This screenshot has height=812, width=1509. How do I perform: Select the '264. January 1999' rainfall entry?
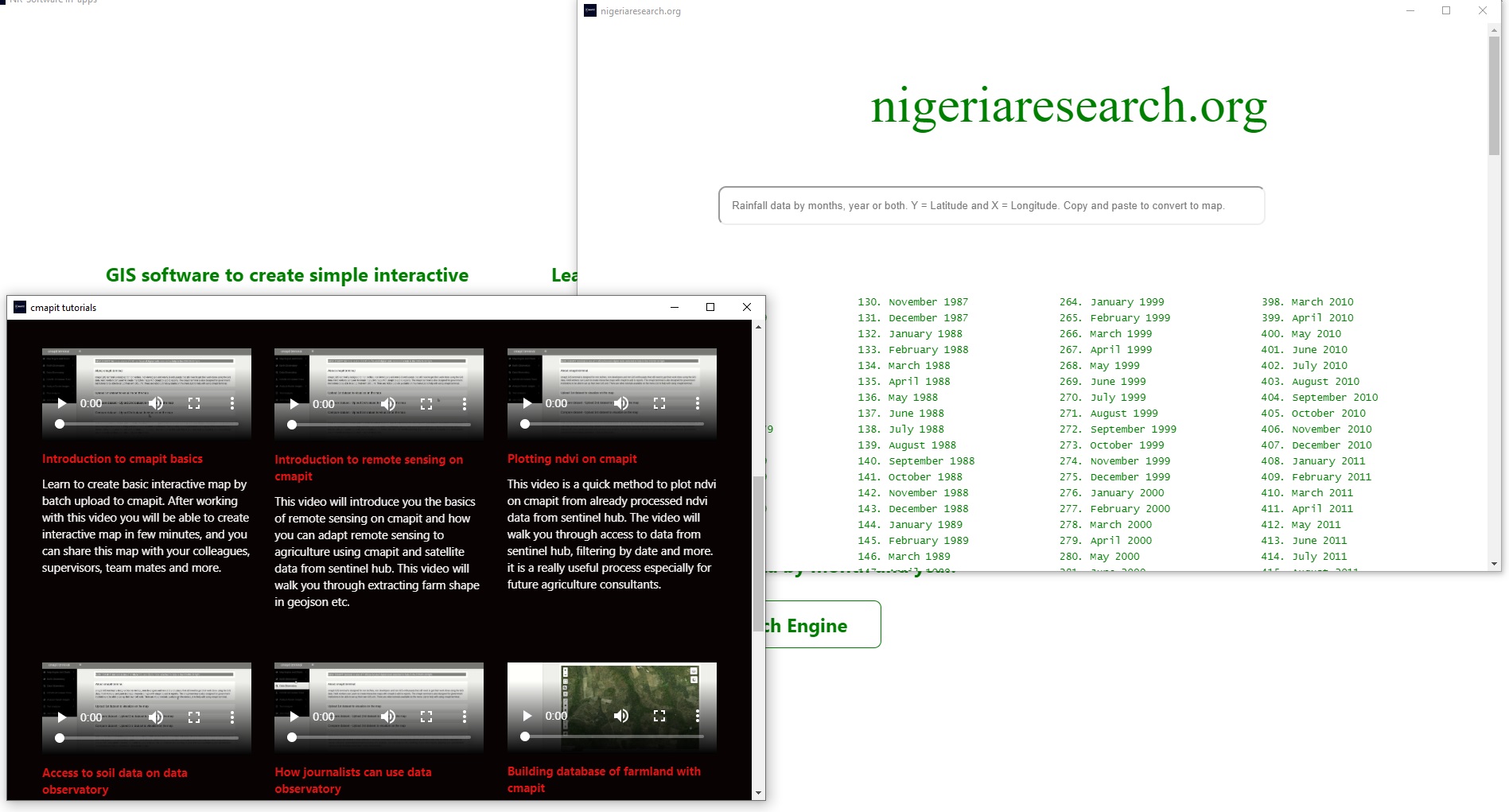click(1111, 302)
